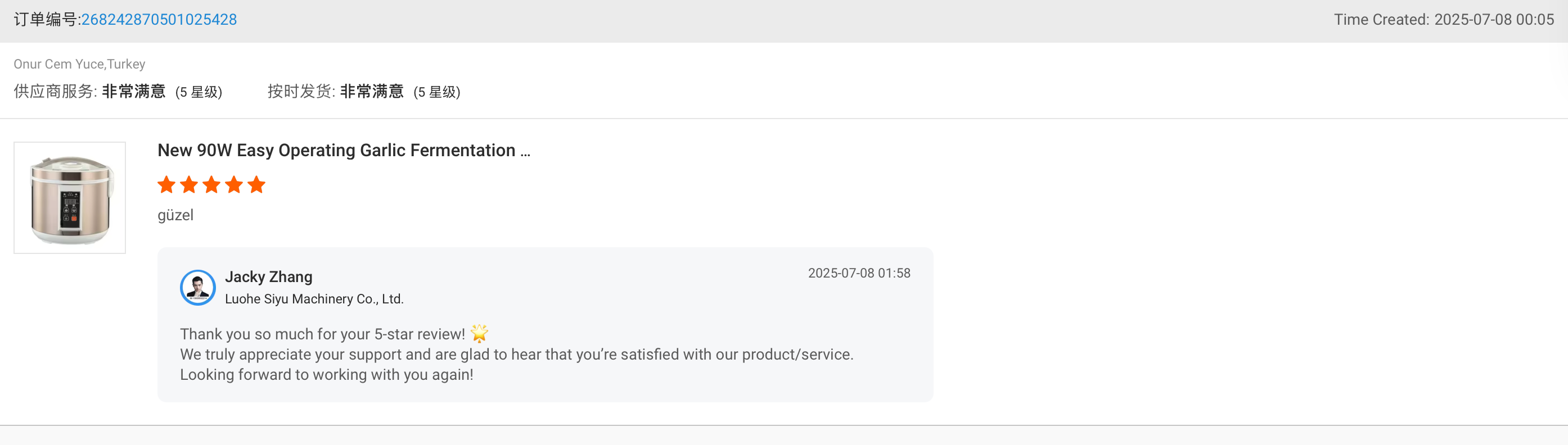Click the garlic fermenter product thumbnail
1568x445 pixels.
pos(70,198)
